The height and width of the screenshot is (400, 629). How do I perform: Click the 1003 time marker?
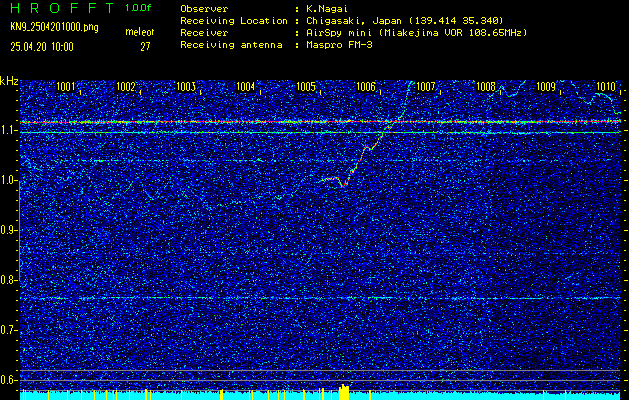tap(186, 86)
